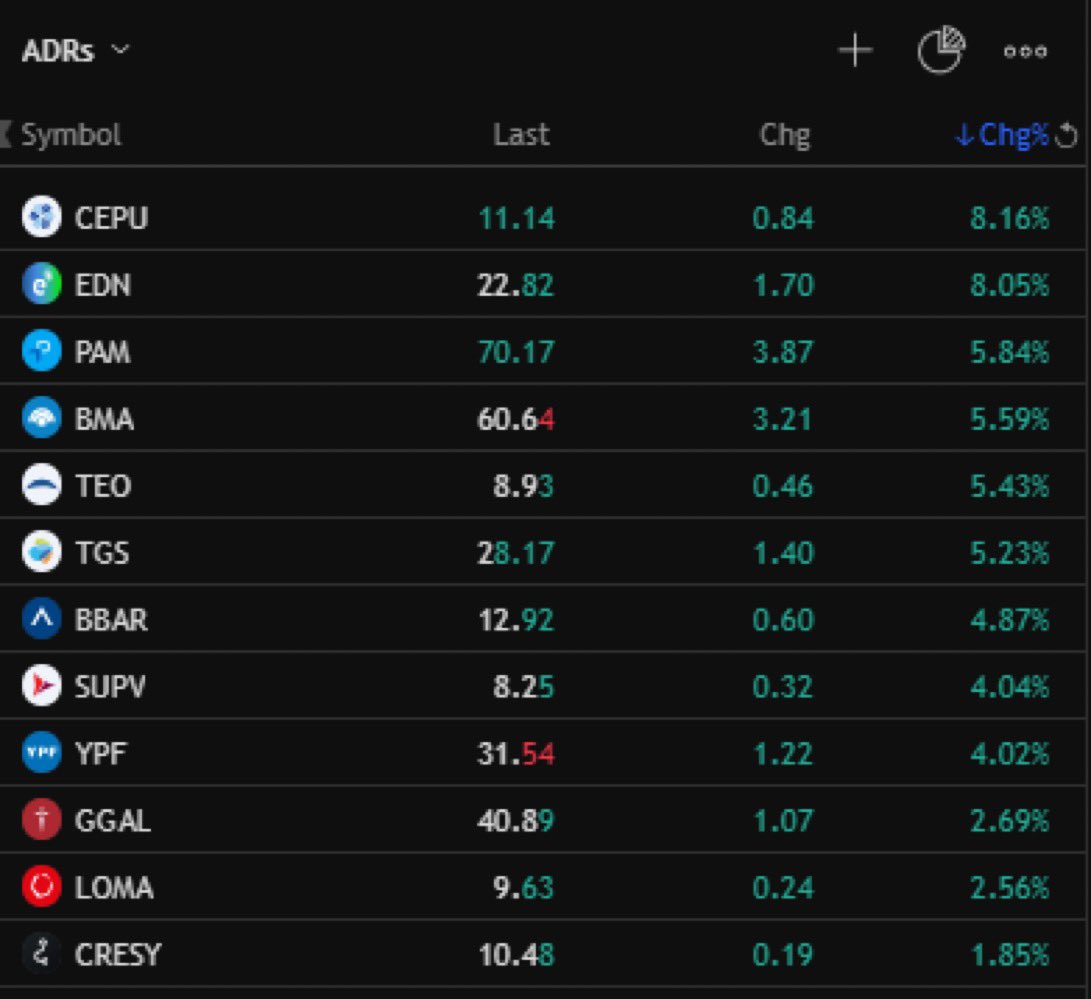Click LOMA last price 9.63
The image size is (1091, 999).
pos(523,888)
